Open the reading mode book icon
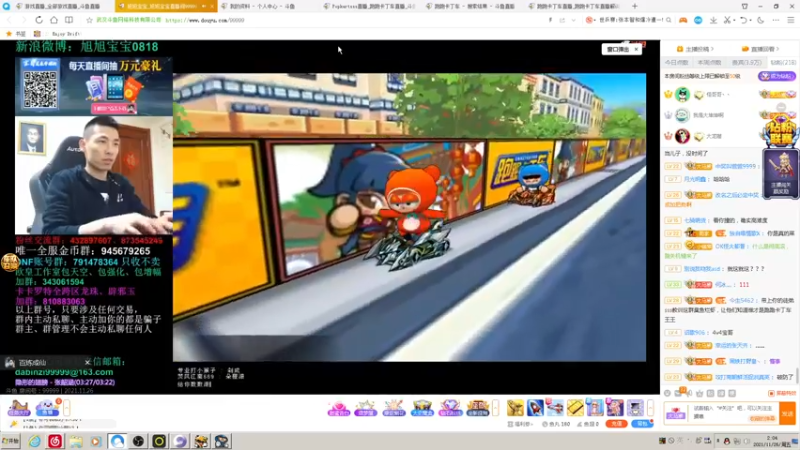The width and height of the screenshot is (800, 450). pos(69,20)
